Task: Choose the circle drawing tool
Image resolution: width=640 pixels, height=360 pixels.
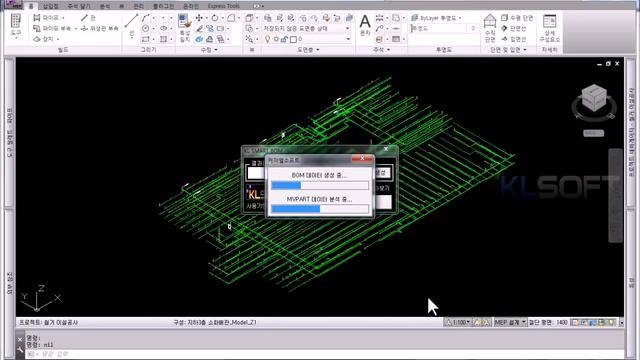Action: point(146,28)
